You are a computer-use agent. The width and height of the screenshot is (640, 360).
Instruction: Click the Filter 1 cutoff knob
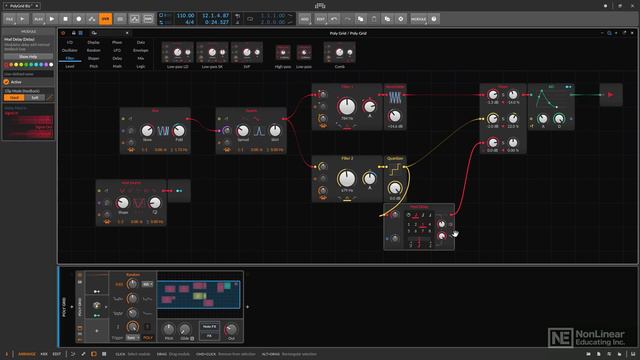(347, 107)
